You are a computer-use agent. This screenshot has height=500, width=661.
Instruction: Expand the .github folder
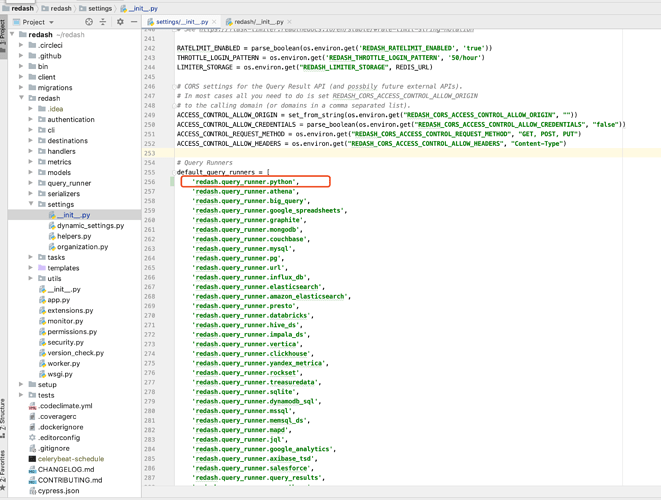click(21, 56)
